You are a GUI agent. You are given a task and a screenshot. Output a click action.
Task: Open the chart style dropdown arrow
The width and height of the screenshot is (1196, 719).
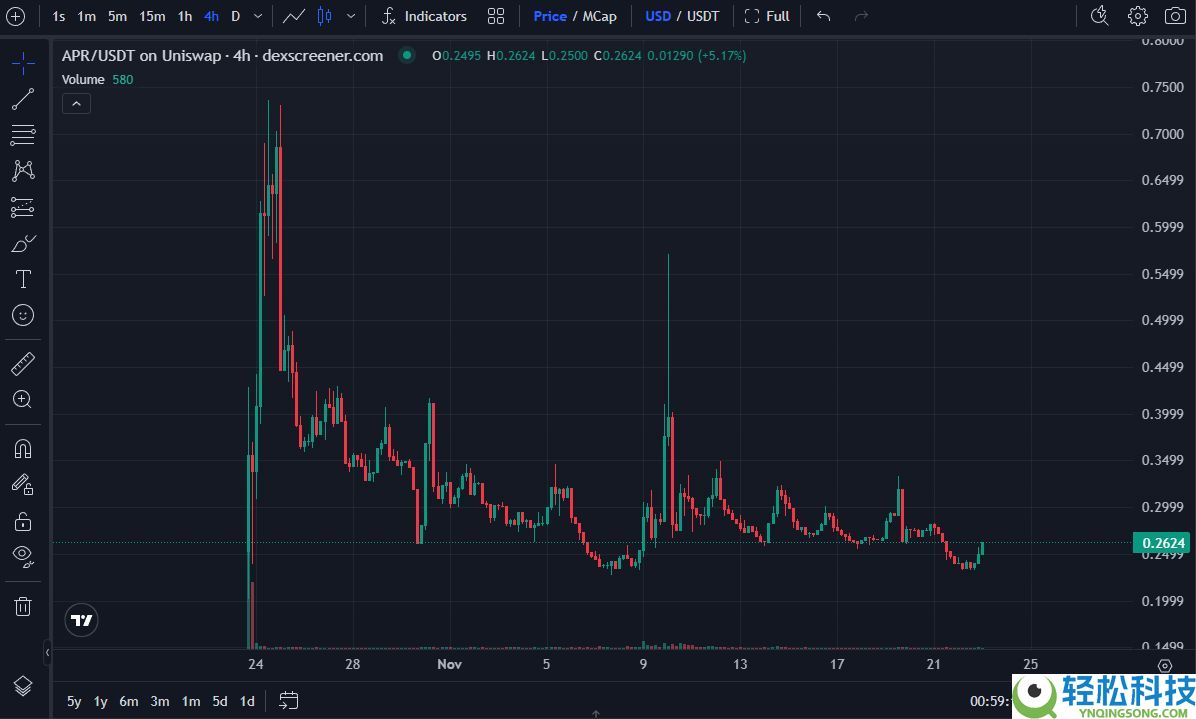pos(351,16)
